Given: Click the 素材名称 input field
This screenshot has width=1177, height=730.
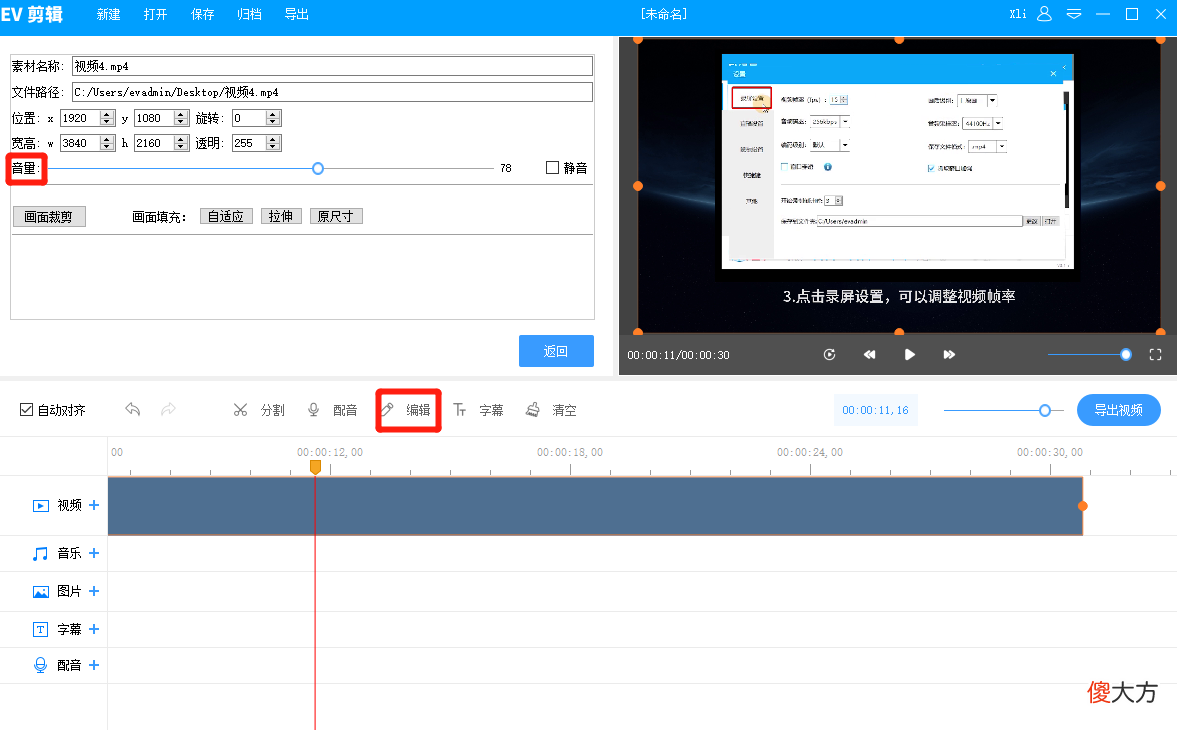Looking at the screenshot, I should click(333, 66).
